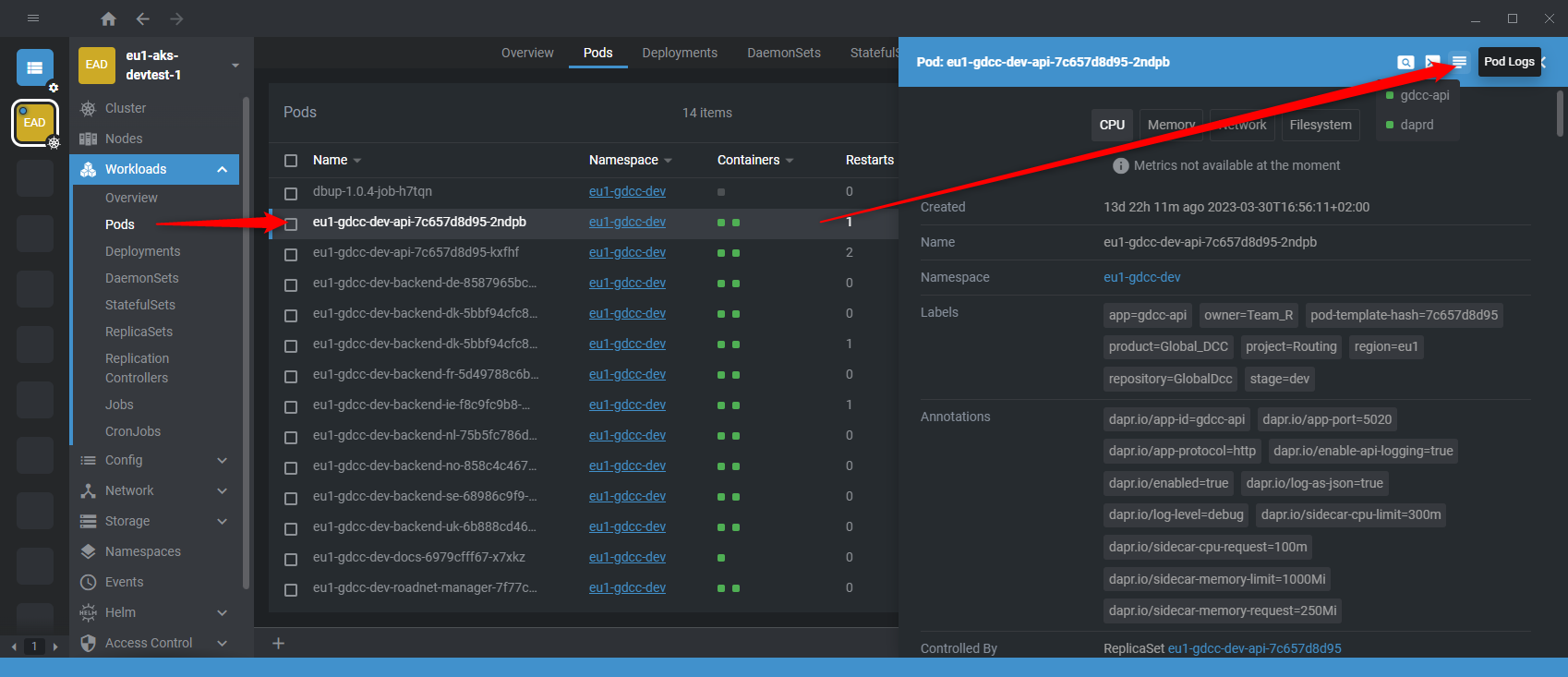Navigate back with the left arrow
Viewport: 1568px width, 677px height.
pos(142,18)
